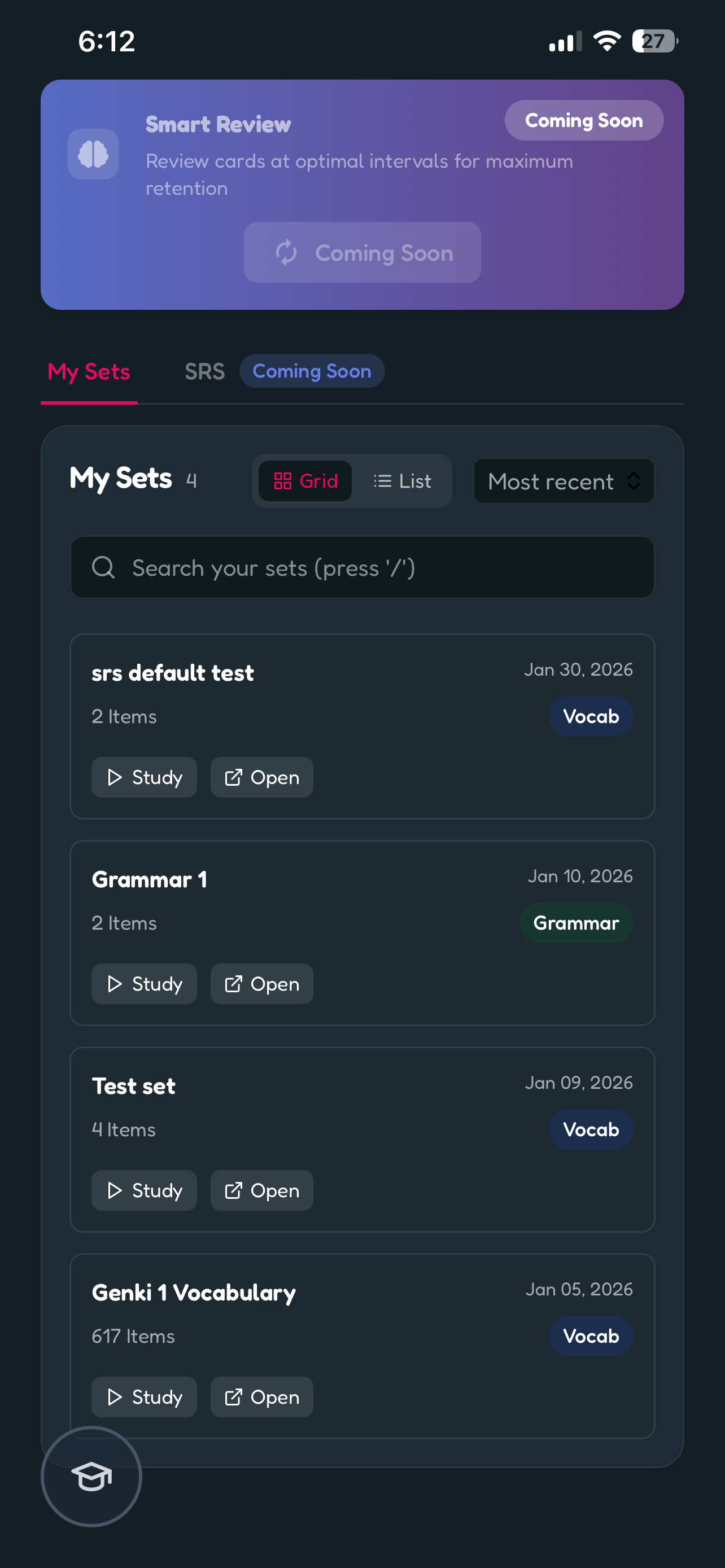The width and height of the screenshot is (725, 1568).
Task: Select the My Sets tab
Action: 89,371
